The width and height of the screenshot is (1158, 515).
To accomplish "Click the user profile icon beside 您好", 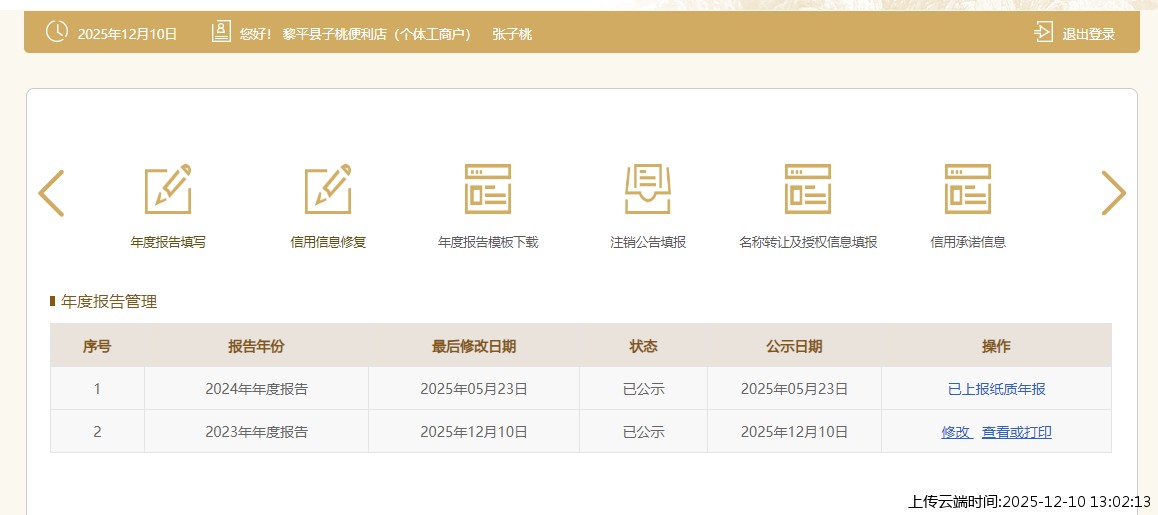I will [221, 32].
